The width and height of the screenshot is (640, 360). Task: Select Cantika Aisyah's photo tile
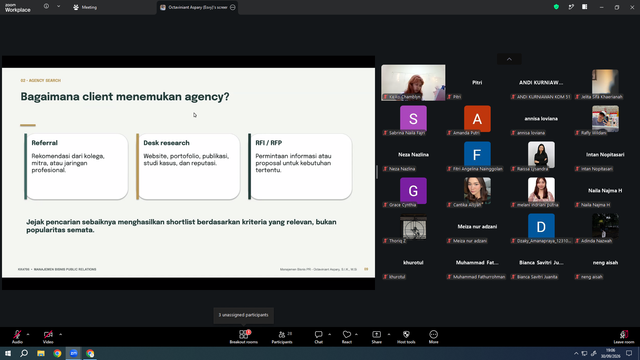pyautogui.click(x=477, y=191)
